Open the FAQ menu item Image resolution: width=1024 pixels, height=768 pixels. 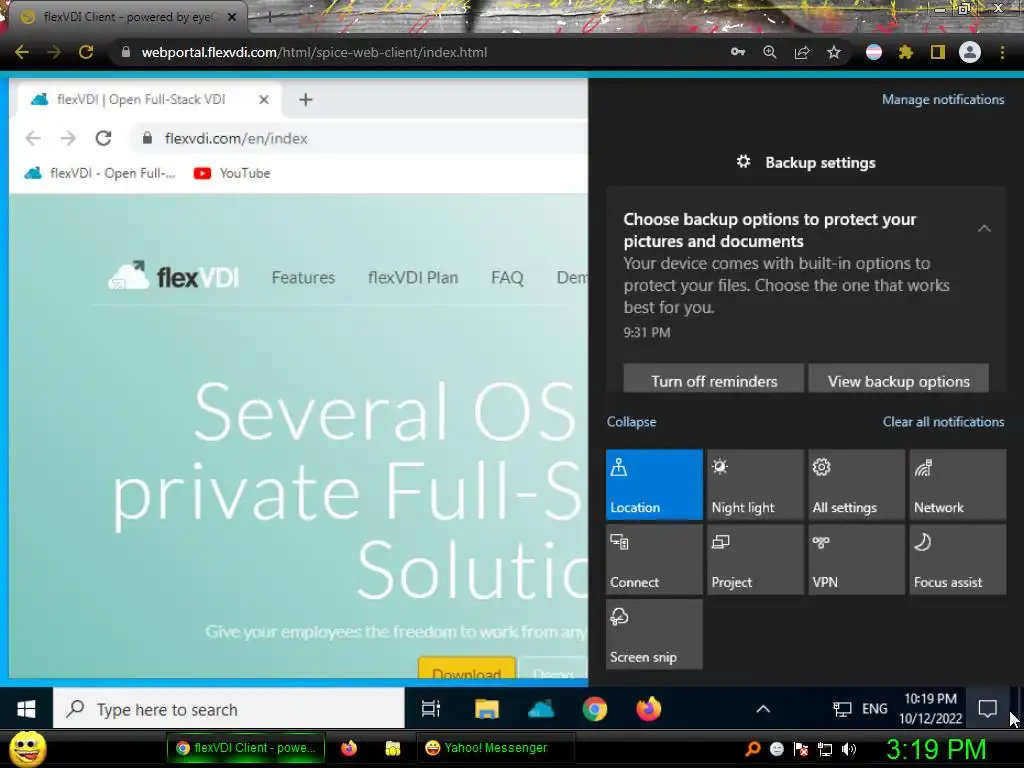(x=507, y=278)
